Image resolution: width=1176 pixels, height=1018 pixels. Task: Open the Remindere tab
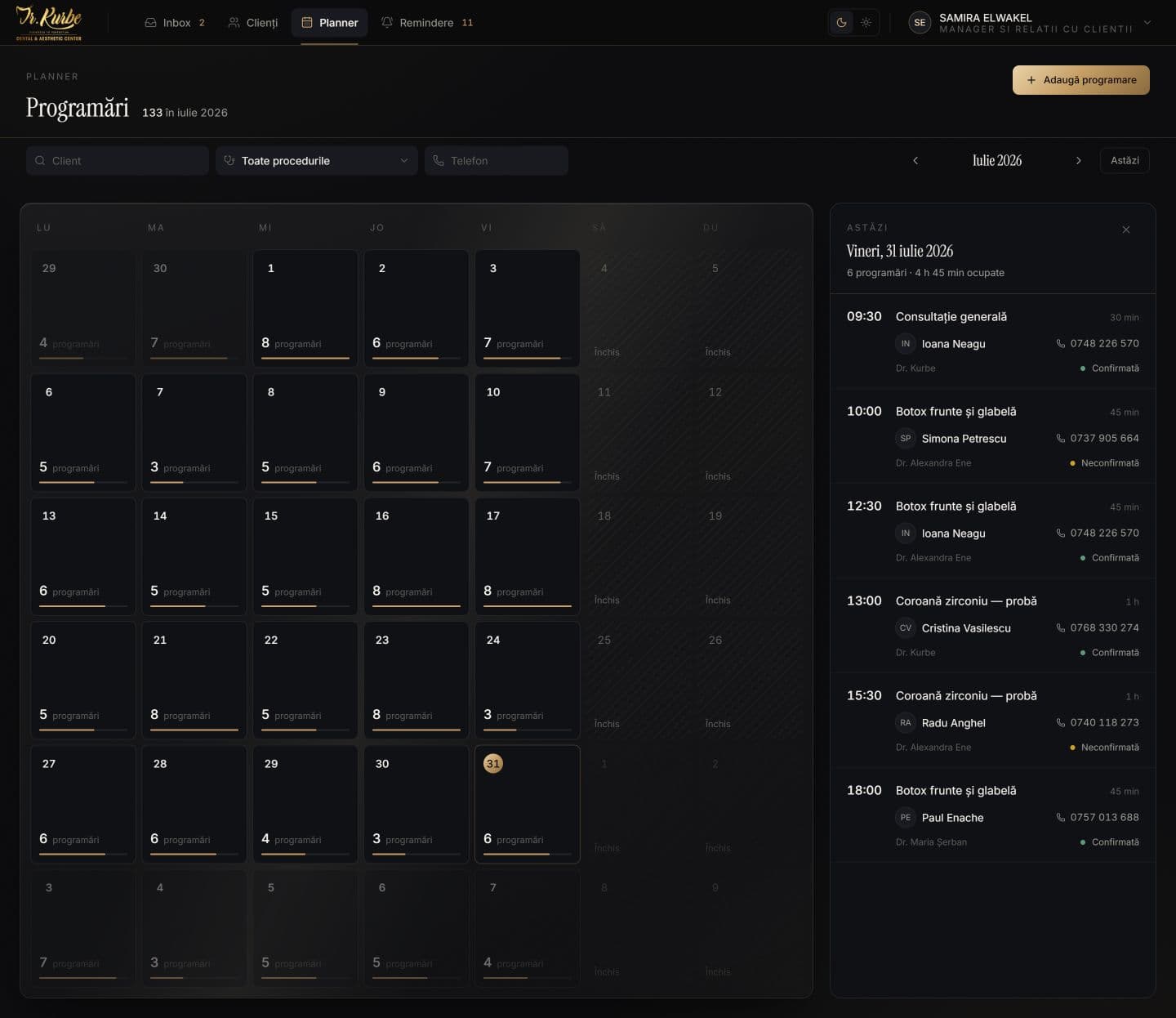(427, 23)
